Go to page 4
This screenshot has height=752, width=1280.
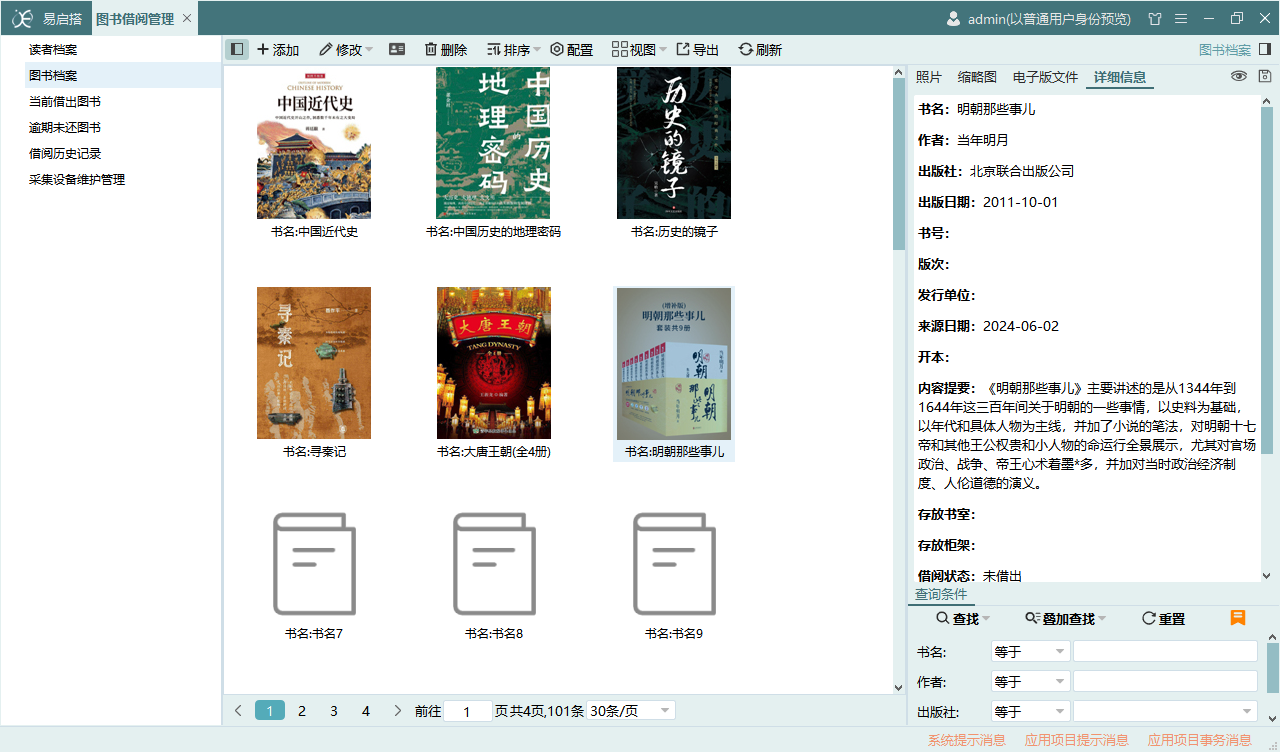coord(366,711)
